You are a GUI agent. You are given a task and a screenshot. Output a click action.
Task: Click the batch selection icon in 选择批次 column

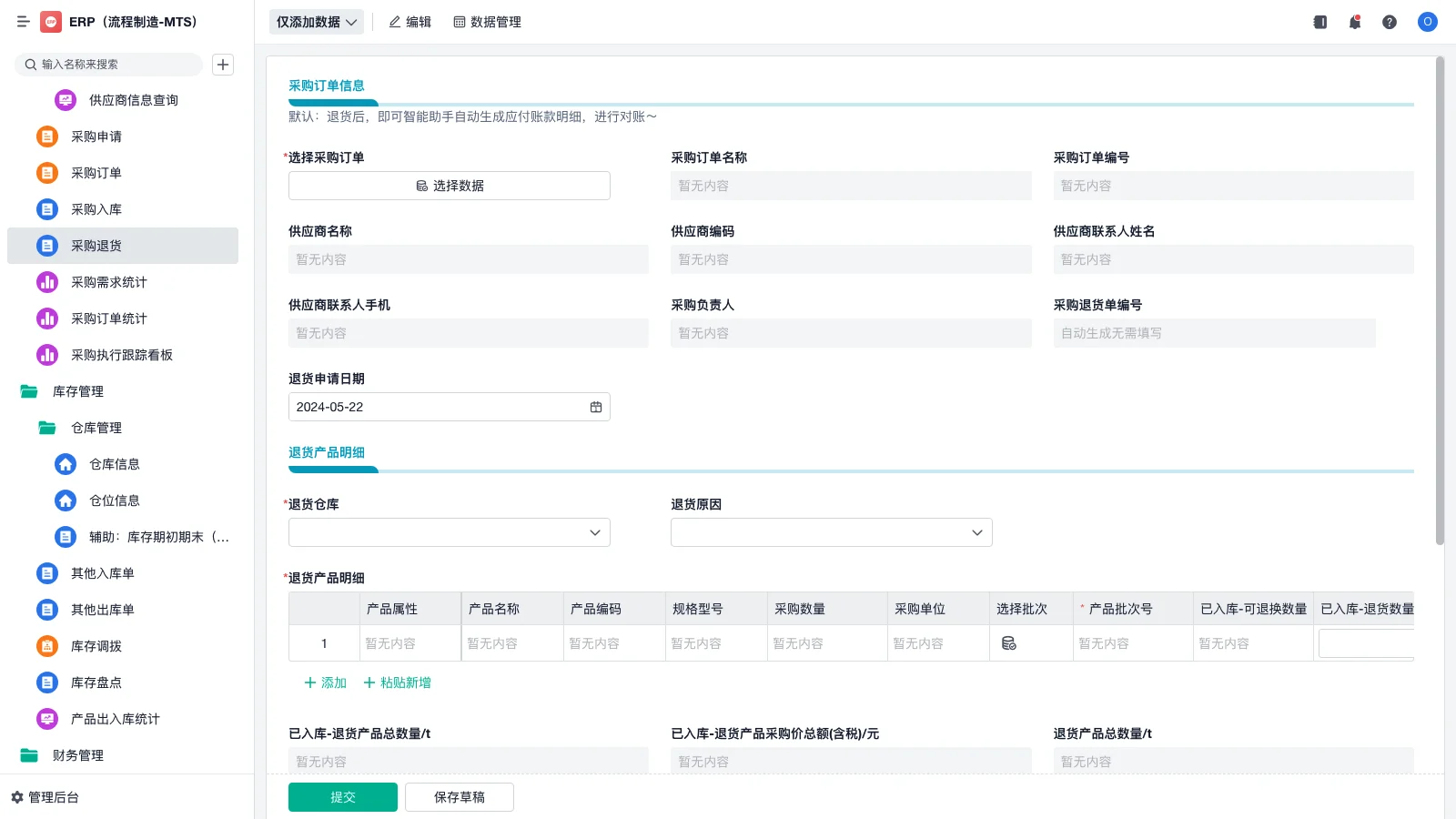click(x=1008, y=642)
